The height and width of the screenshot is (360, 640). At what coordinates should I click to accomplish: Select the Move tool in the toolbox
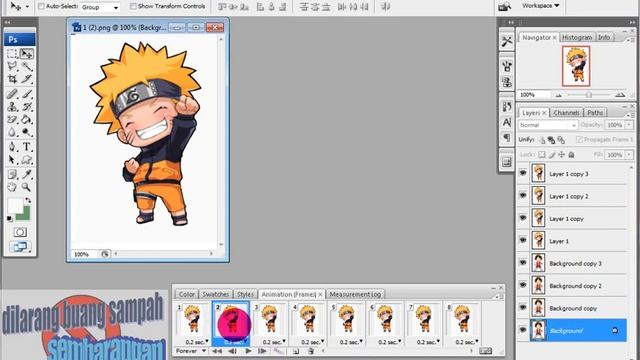click(x=27, y=53)
